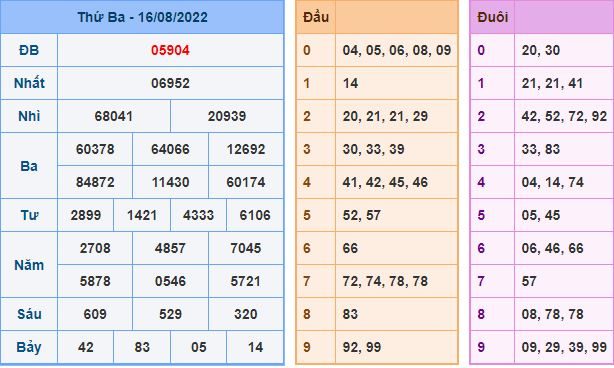Click row digit 7 in the Đầu table
This screenshot has width=614, height=368.
[x=307, y=281]
